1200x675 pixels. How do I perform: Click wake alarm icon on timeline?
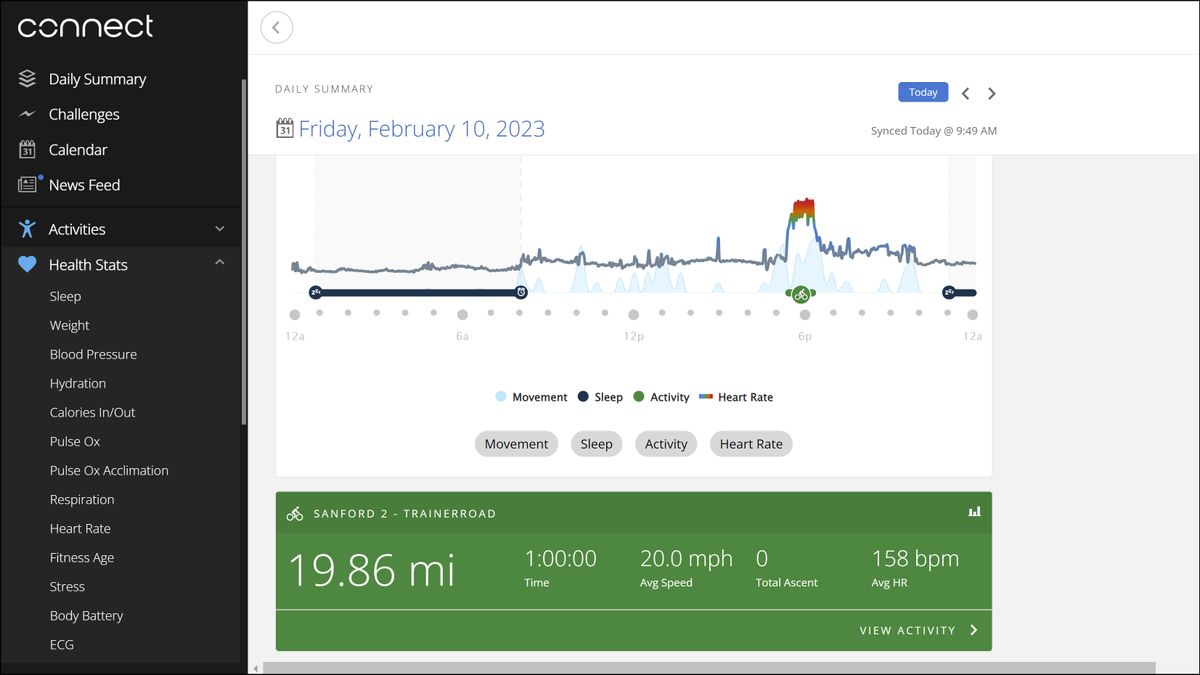click(x=521, y=292)
